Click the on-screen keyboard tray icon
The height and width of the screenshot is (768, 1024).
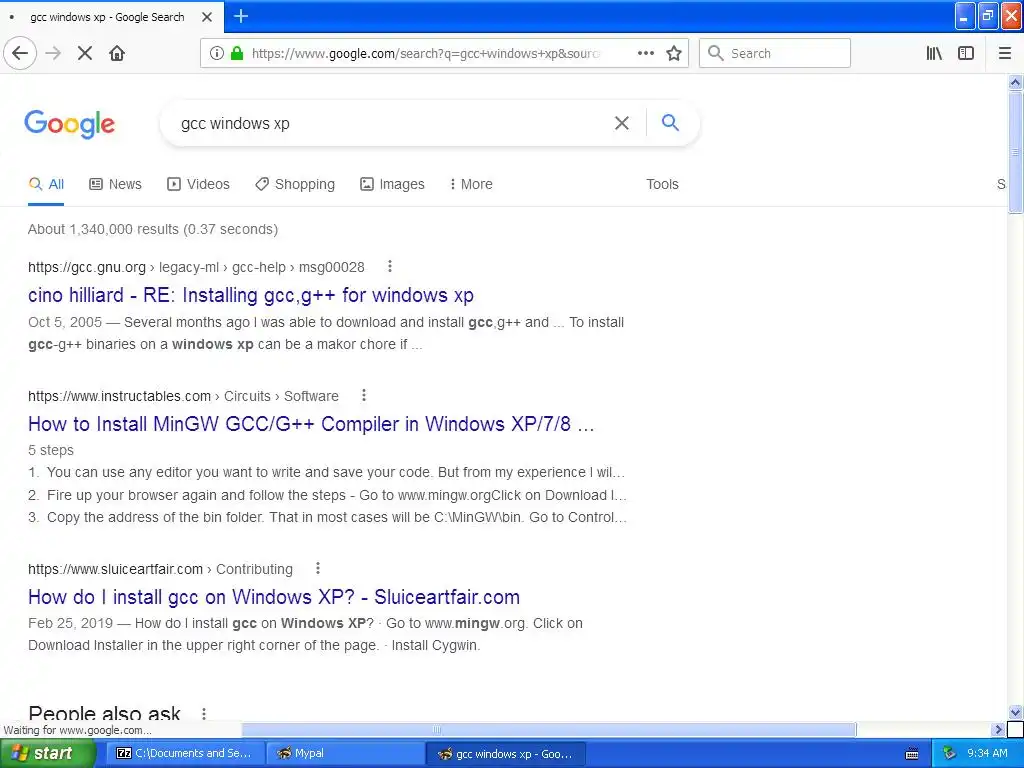pyautogui.click(x=912, y=754)
